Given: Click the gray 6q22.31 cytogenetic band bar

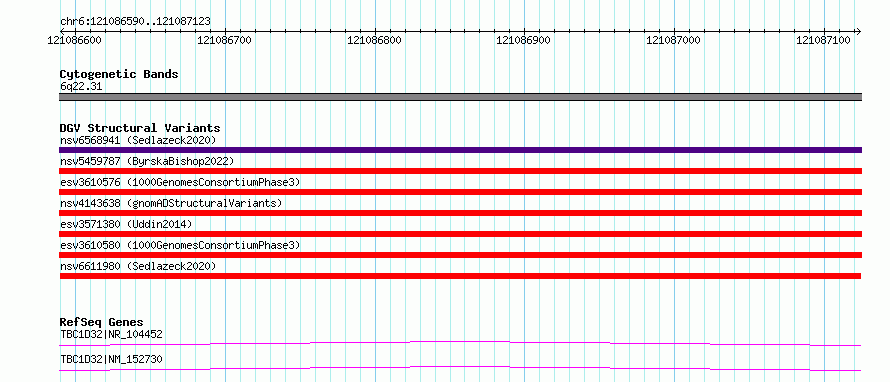Looking at the screenshot, I should point(460,97).
